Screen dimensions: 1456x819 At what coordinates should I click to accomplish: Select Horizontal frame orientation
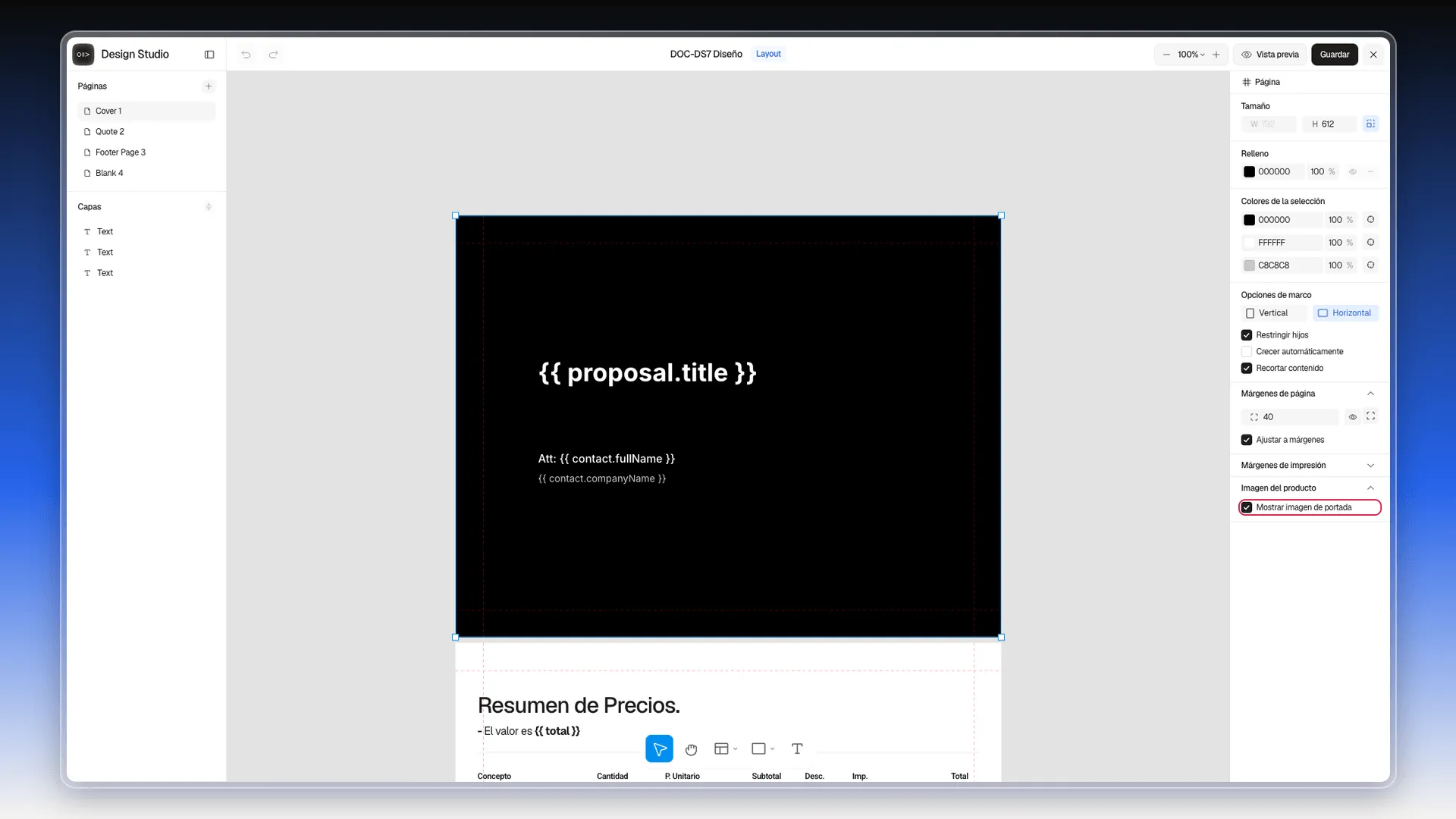point(1345,313)
